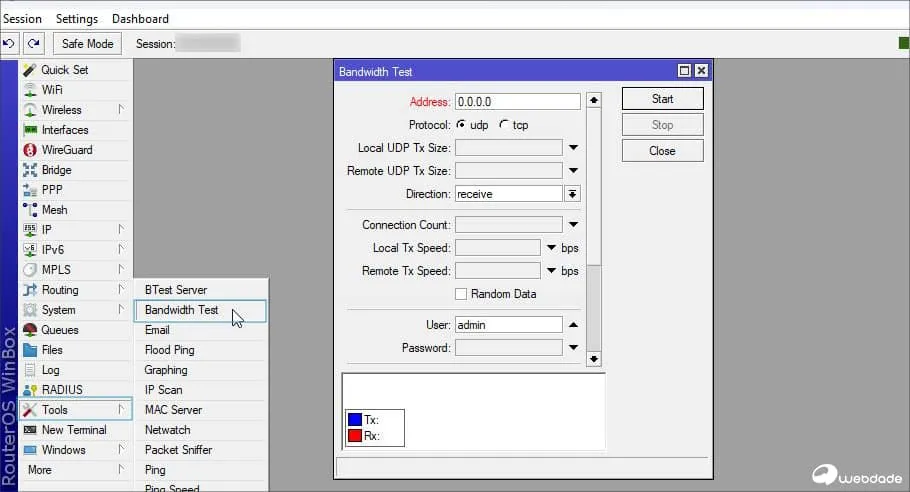Select the udp protocol radio button

pyautogui.click(x=461, y=125)
